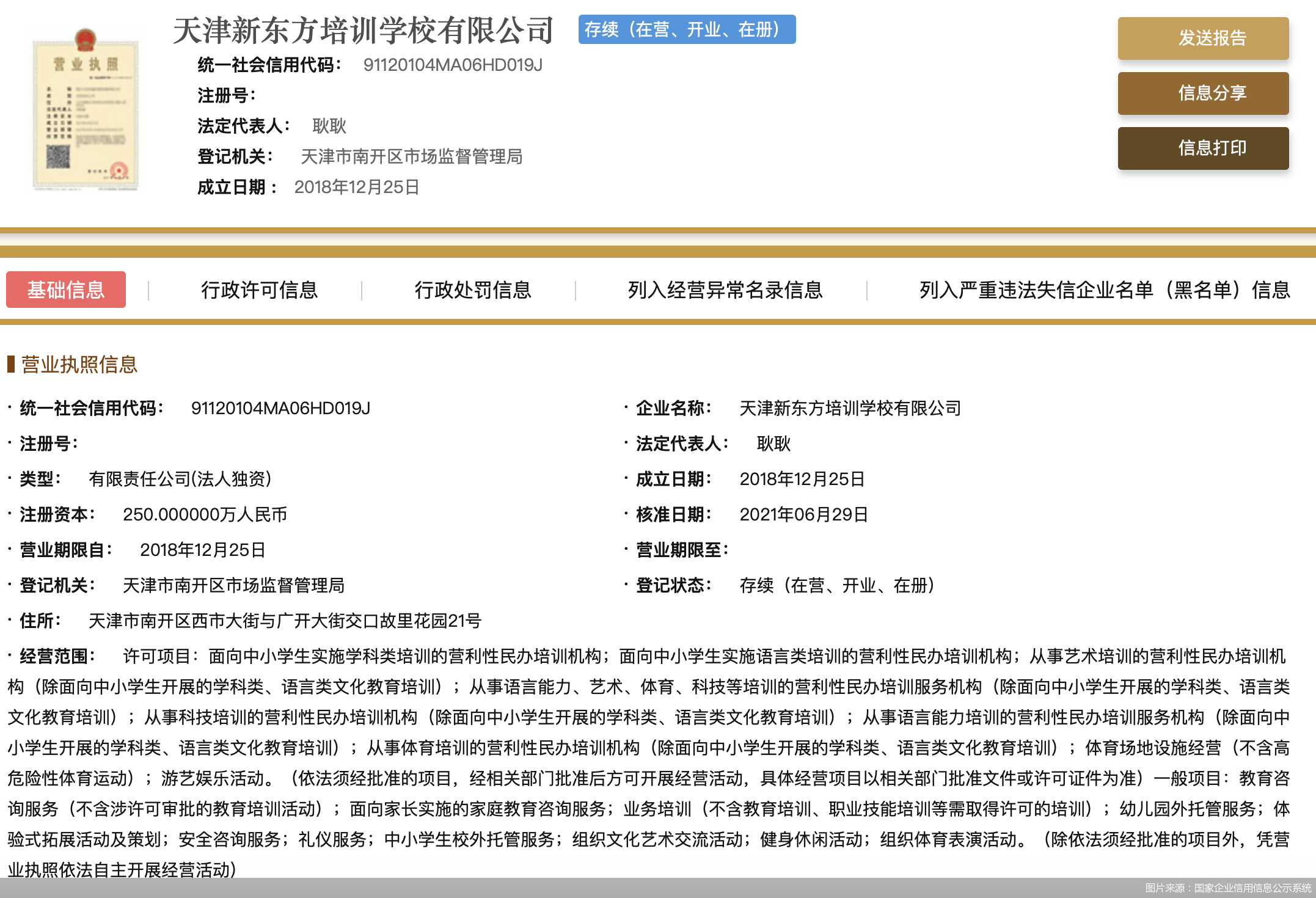Click the 信息分享 button
The width and height of the screenshot is (1316, 898).
tap(1203, 93)
